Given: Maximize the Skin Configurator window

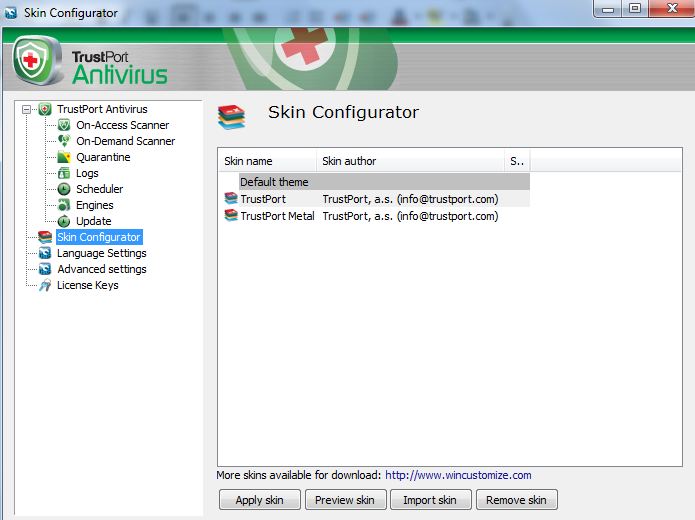Looking at the screenshot, I should click(x=635, y=8).
